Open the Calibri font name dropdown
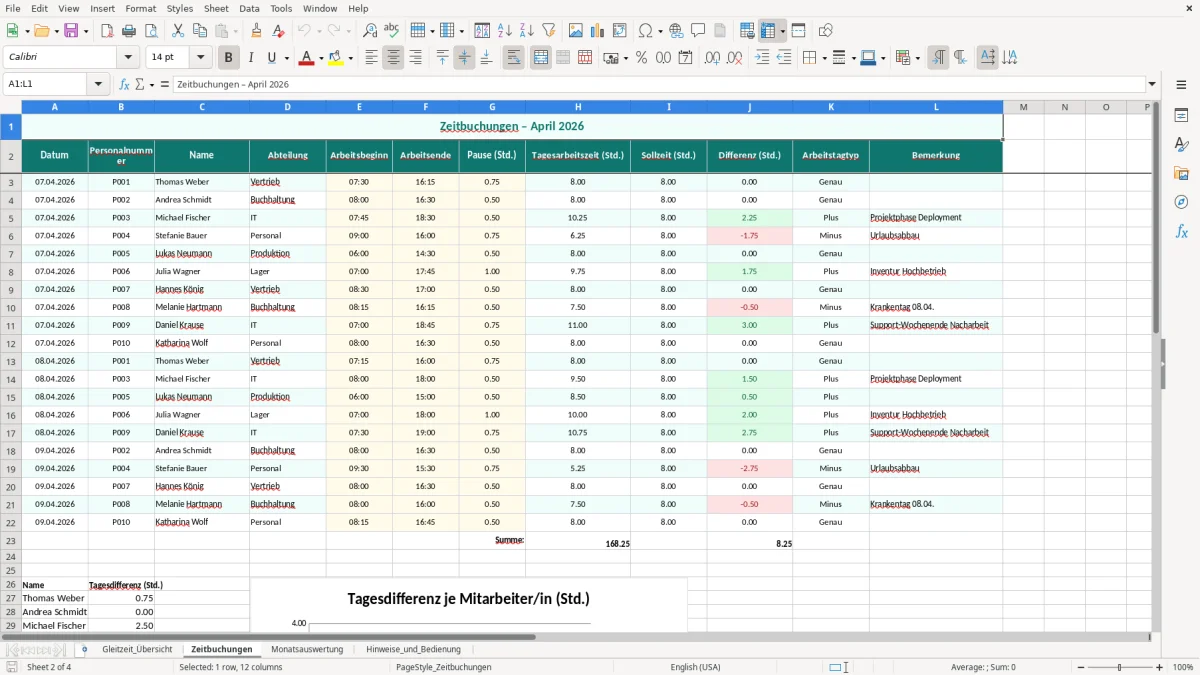 [126, 58]
